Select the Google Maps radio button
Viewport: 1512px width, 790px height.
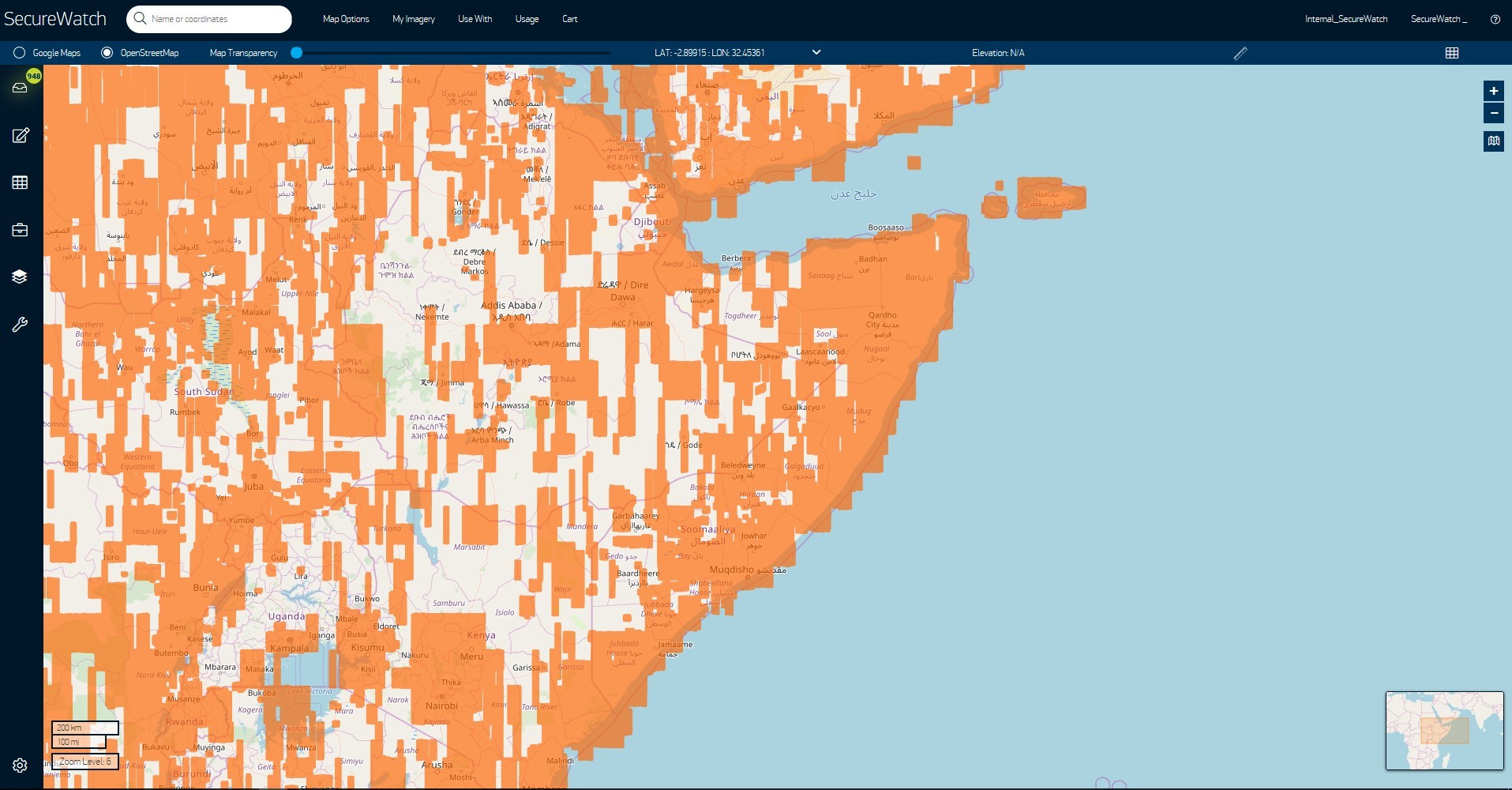click(20, 53)
